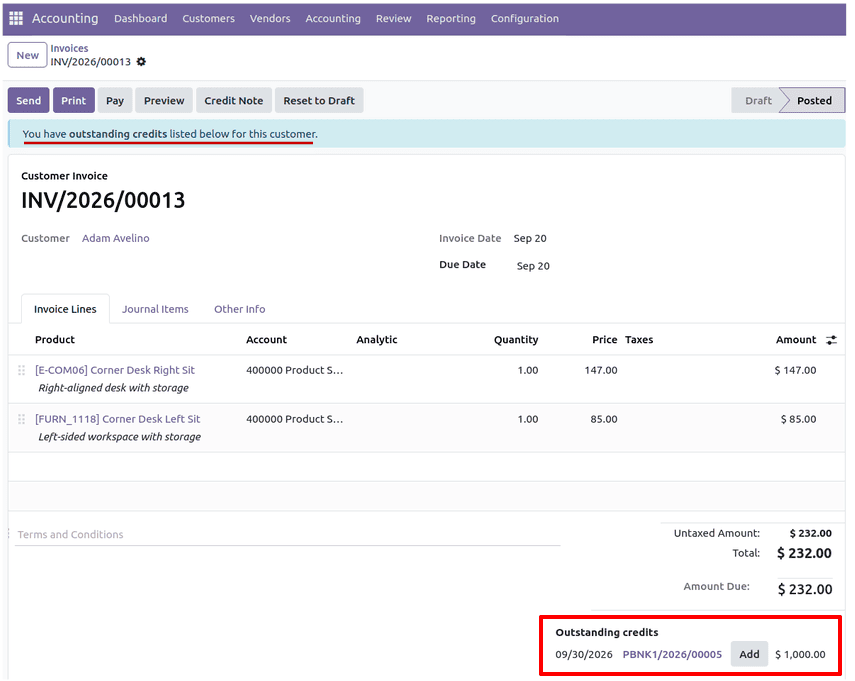Click the Preview button

164,100
